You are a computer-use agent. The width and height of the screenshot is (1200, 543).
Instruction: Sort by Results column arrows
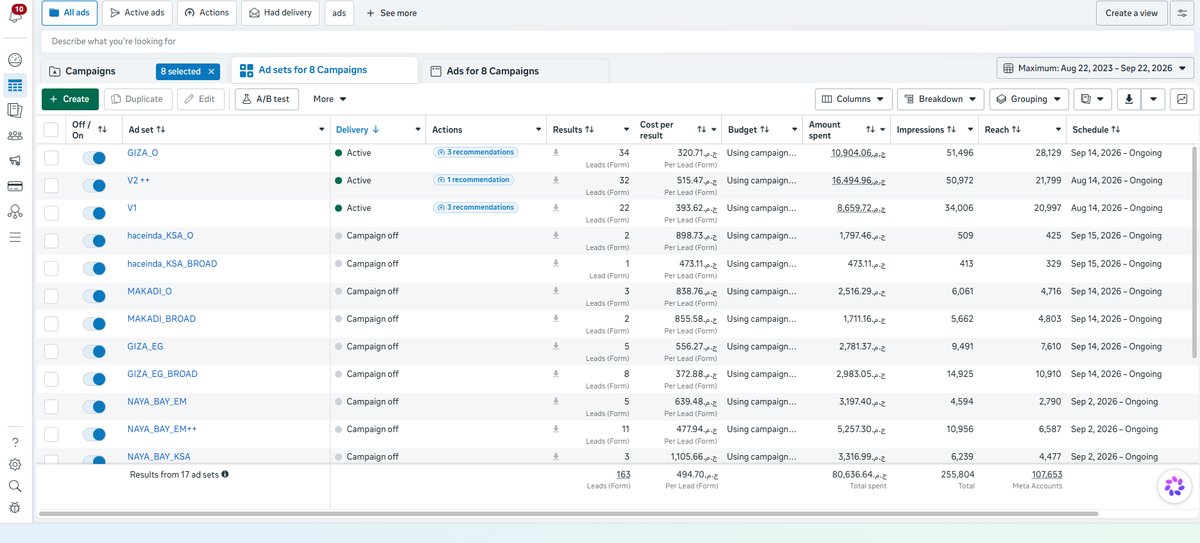click(x=589, y=130)
